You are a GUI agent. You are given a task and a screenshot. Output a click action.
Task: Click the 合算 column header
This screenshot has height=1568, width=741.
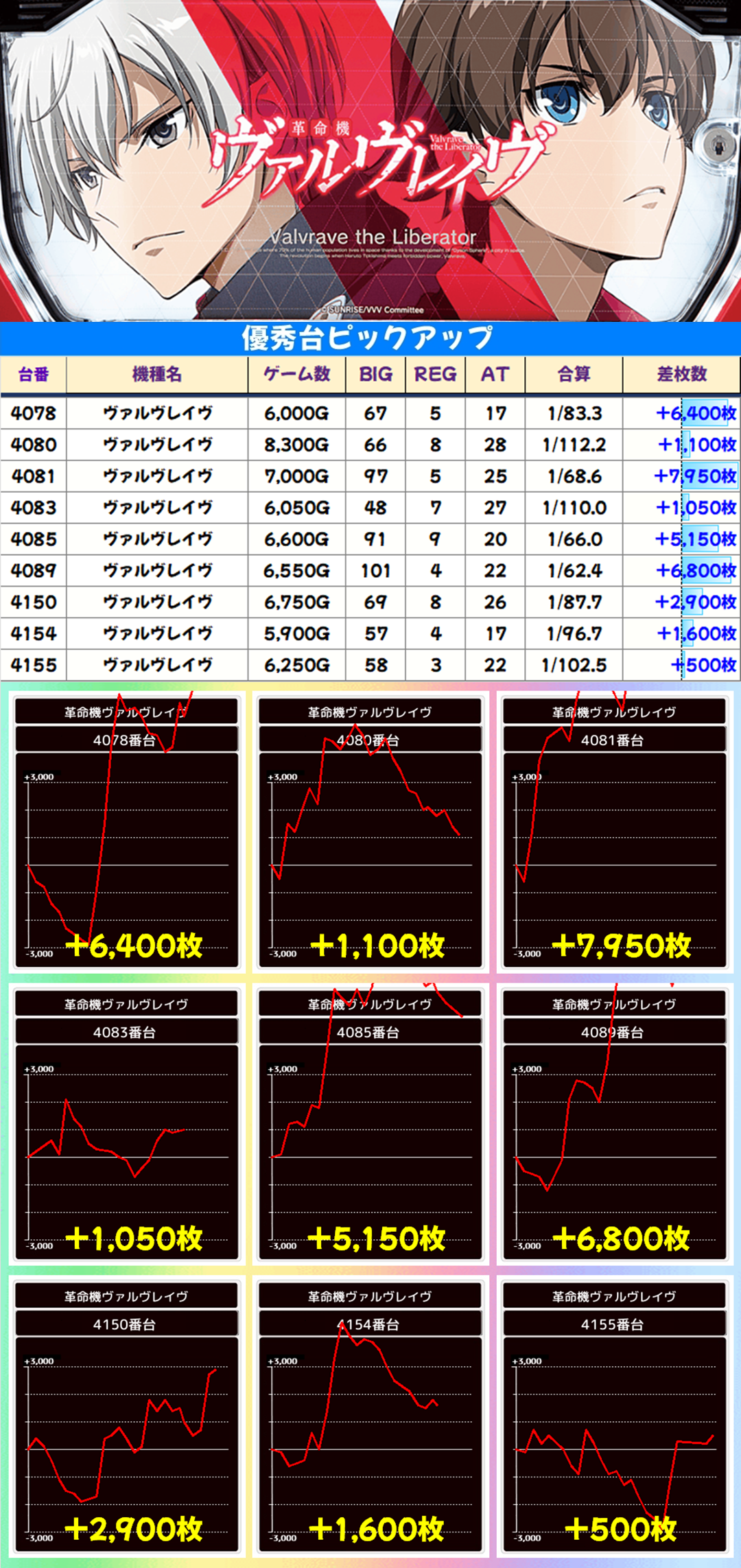coord(574,375)
